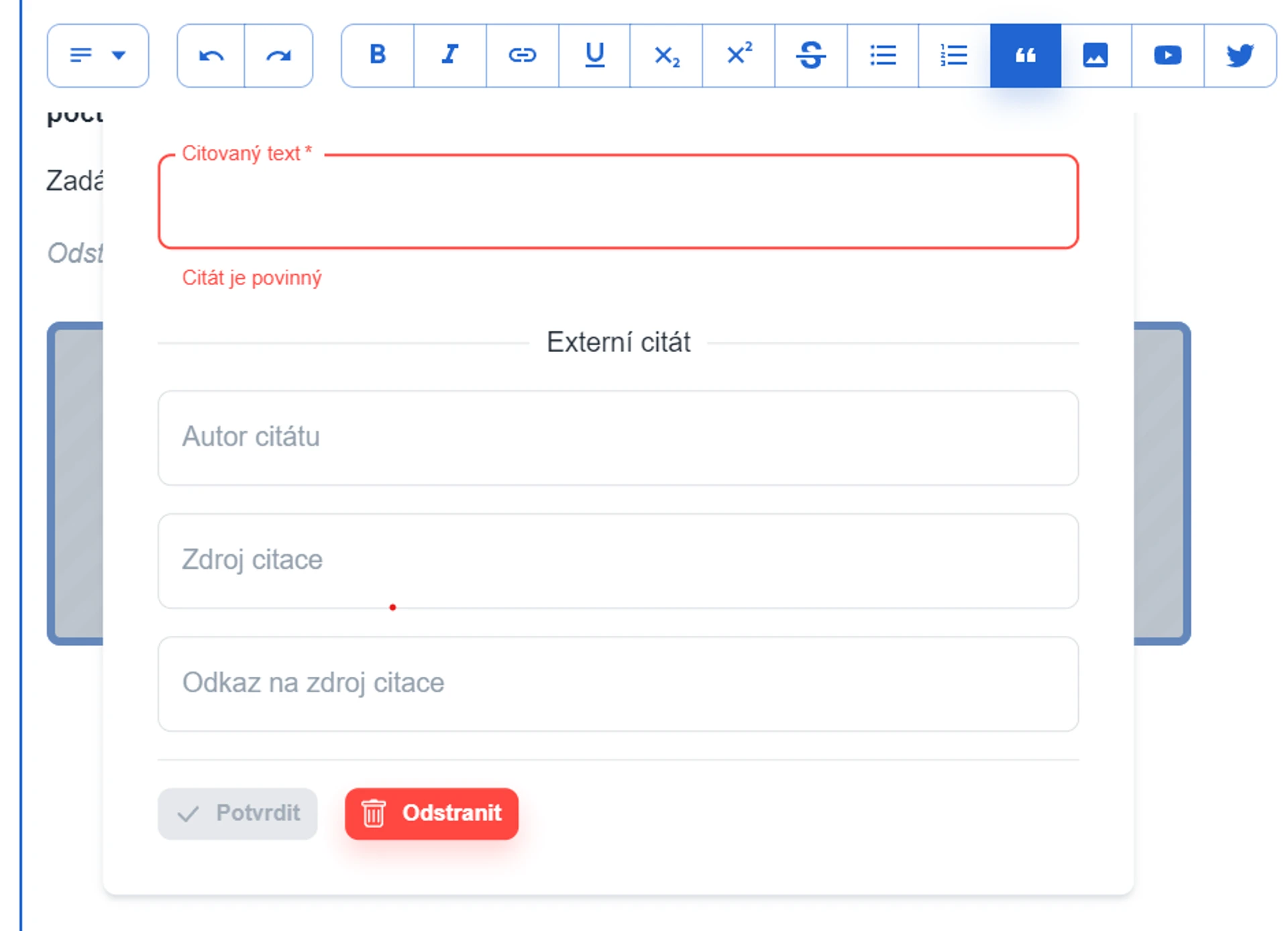Image resolution: width=1288 pixels, height=931 pixels.
Task: Apply superscript formatting
Action: 739,55
